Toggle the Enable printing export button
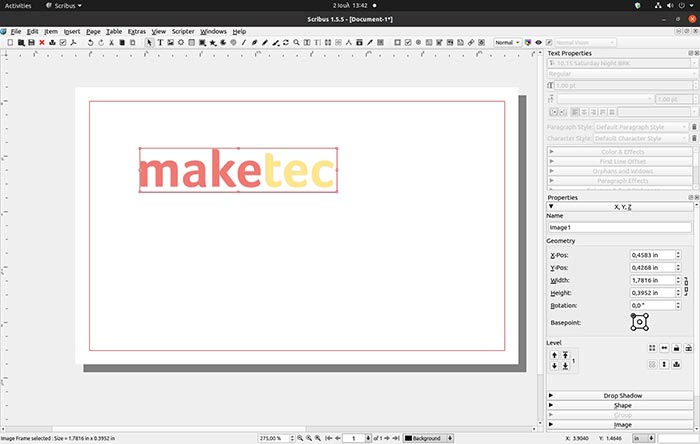This screenshot has width=700, height=444. (676, 365)
